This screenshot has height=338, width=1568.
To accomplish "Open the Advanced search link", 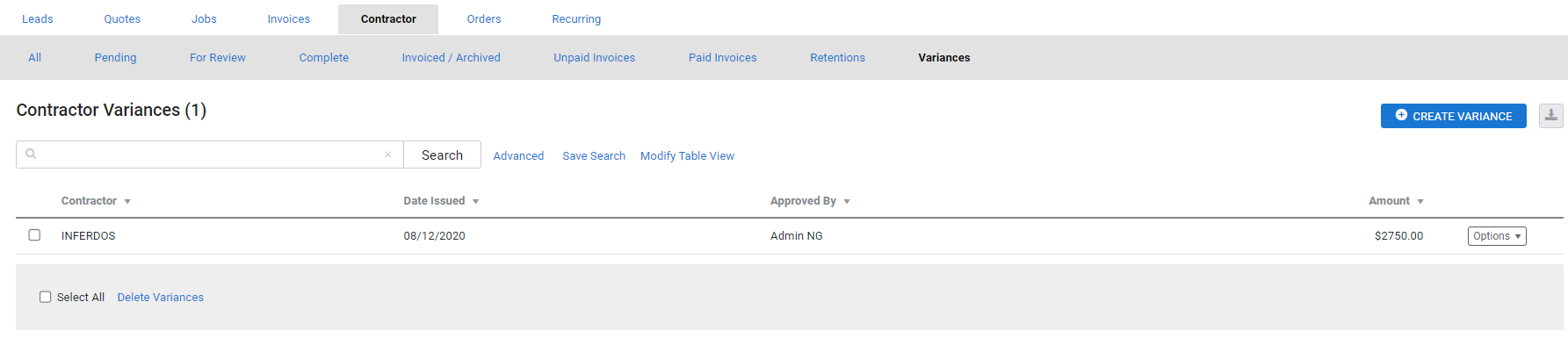I will 518,156.
